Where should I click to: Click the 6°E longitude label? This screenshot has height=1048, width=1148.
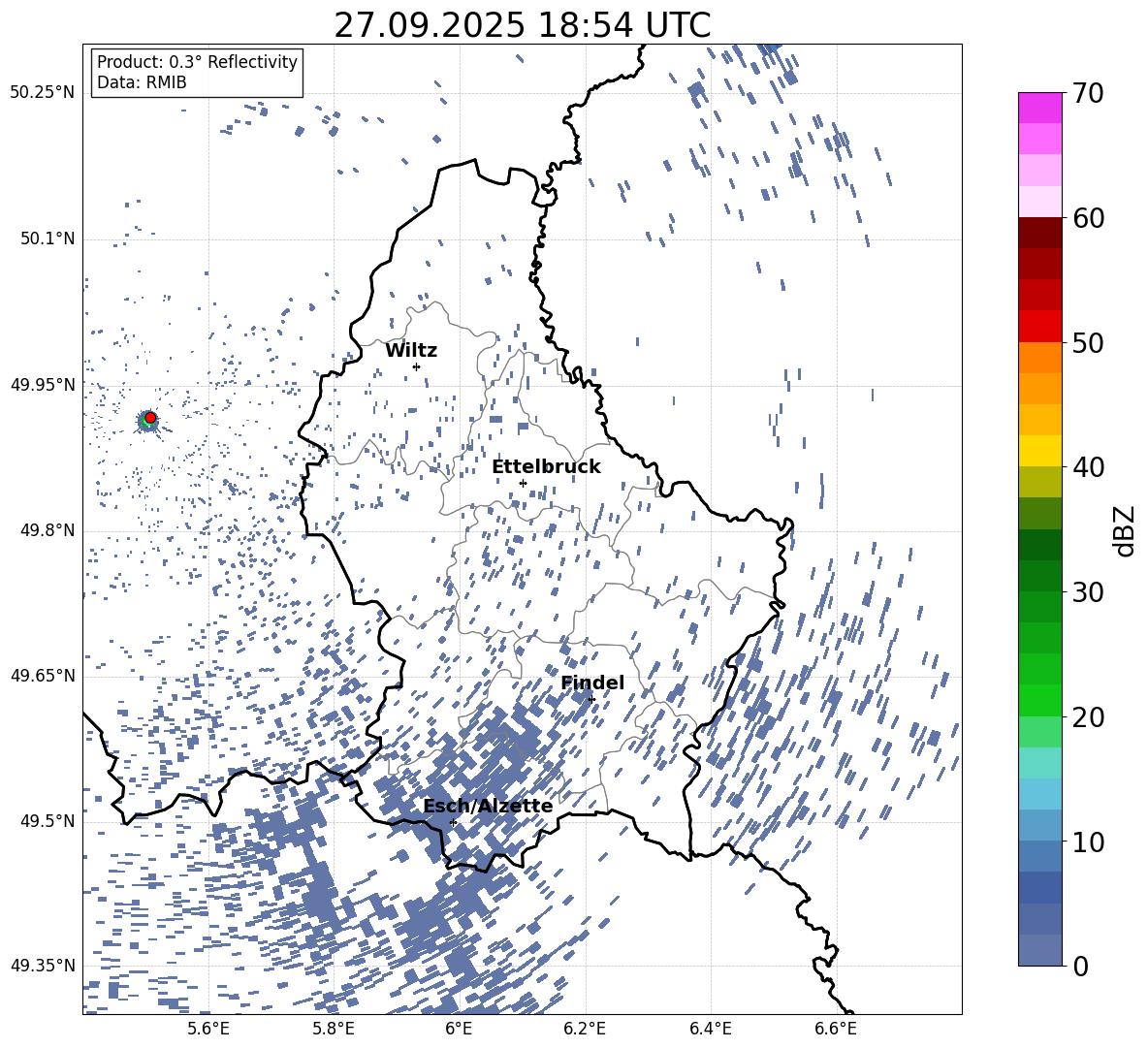(x=459, y=1029)
